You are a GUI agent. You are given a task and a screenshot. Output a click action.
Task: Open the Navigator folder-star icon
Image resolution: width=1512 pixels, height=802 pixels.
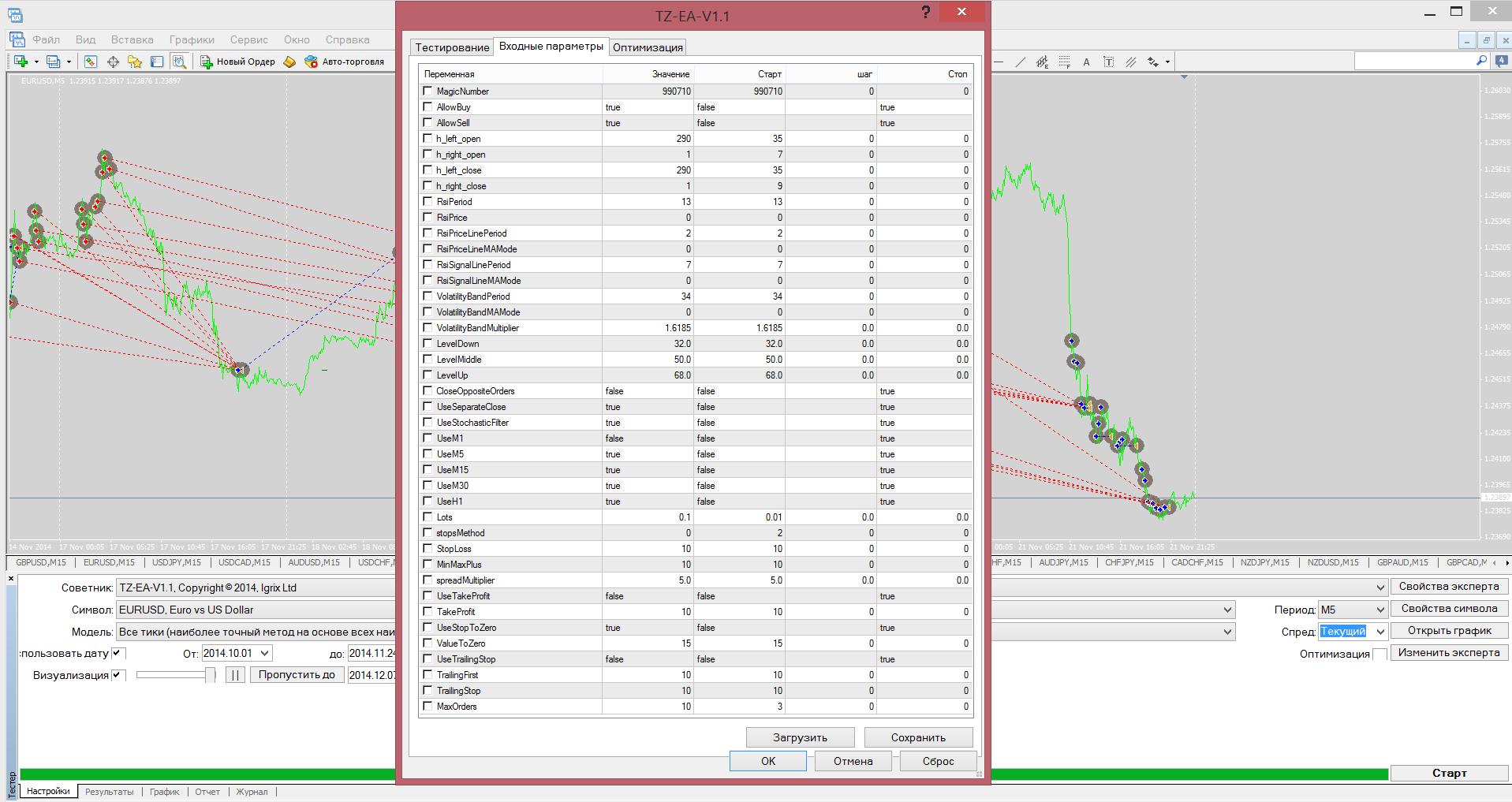[x=135, y=62]
